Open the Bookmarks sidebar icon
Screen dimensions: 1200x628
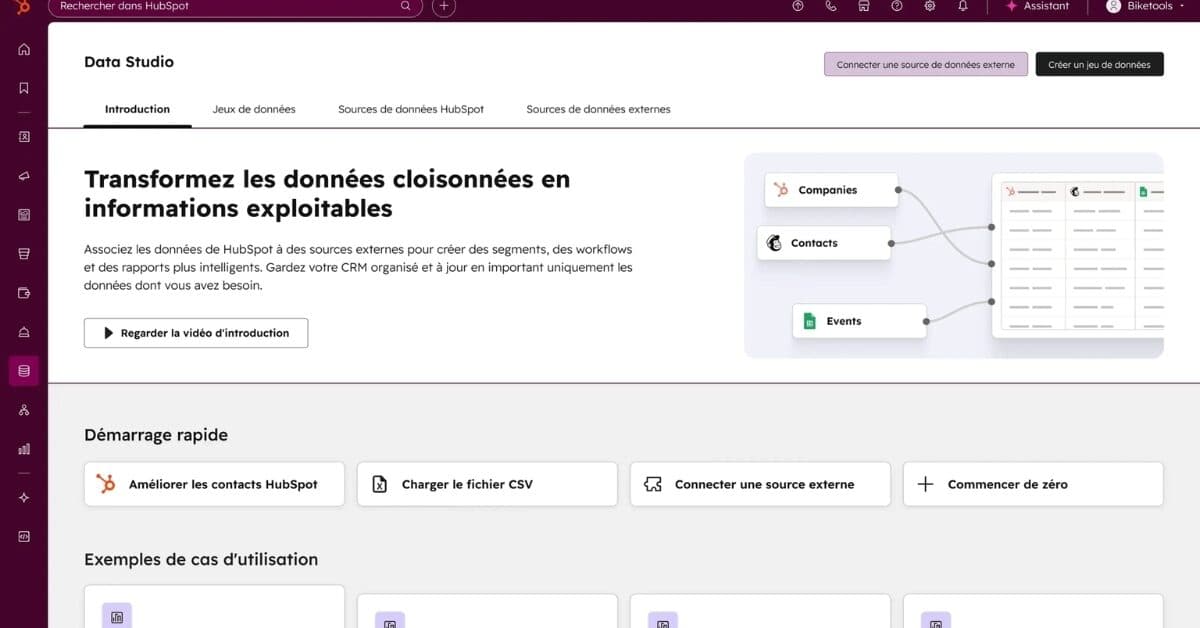coord(24,88)
